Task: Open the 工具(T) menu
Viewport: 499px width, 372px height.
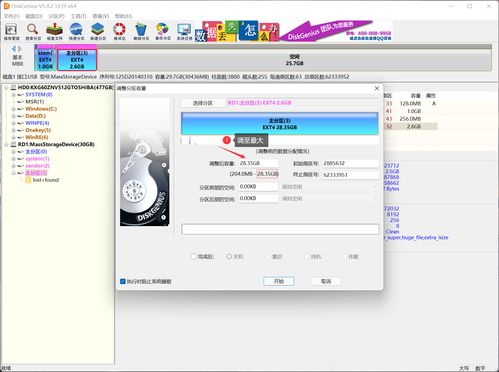Action: (x=79, y=16)
